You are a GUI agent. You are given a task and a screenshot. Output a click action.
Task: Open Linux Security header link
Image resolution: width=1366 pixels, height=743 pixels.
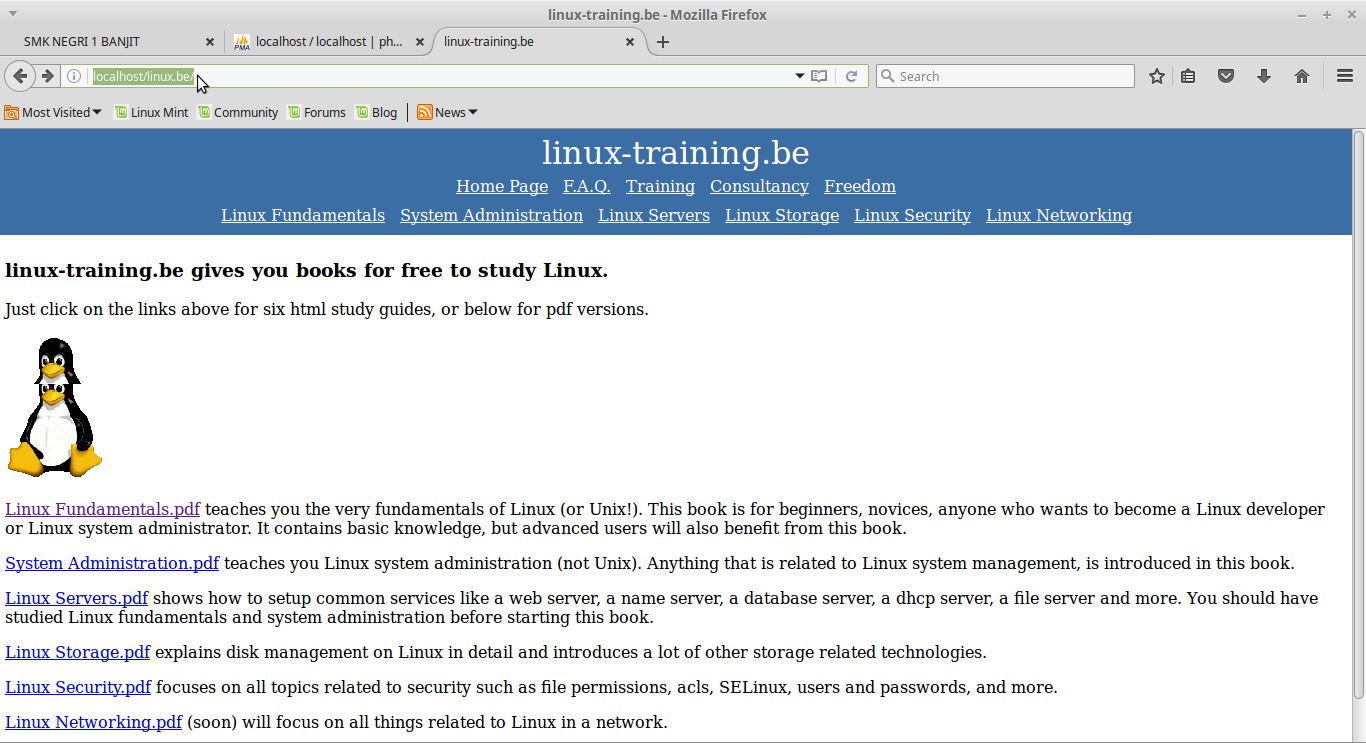912,215
